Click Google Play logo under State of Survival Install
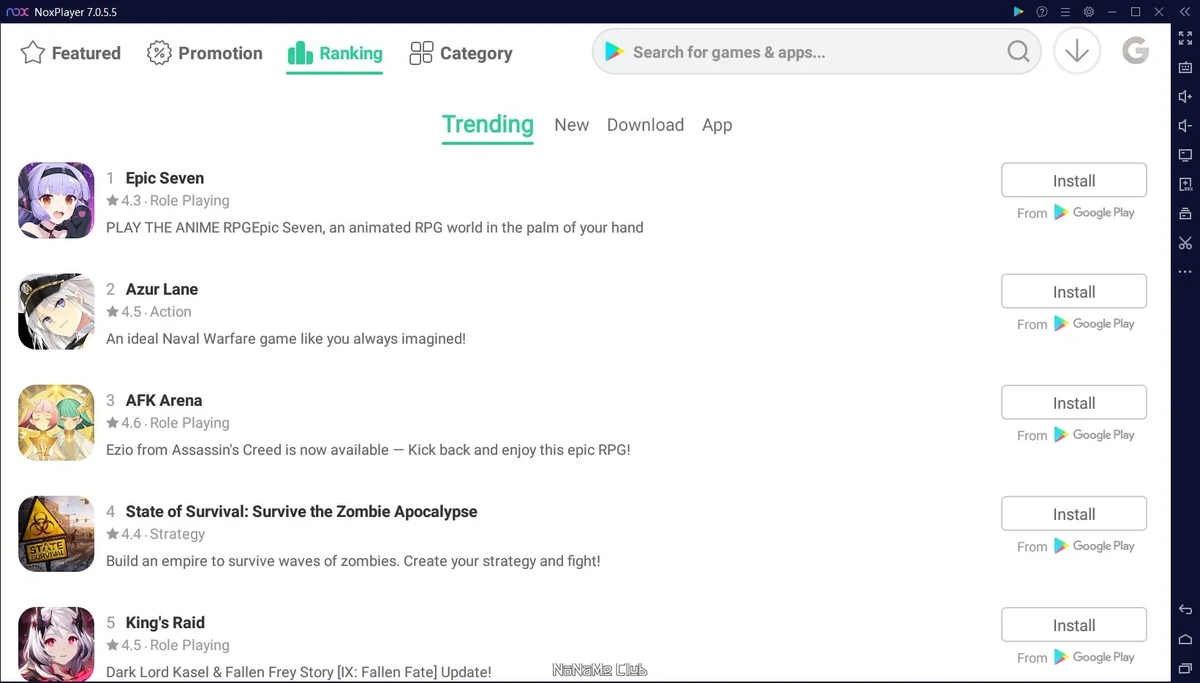The height and width of the screenshot is (683, 1200). click(1094, 546)
